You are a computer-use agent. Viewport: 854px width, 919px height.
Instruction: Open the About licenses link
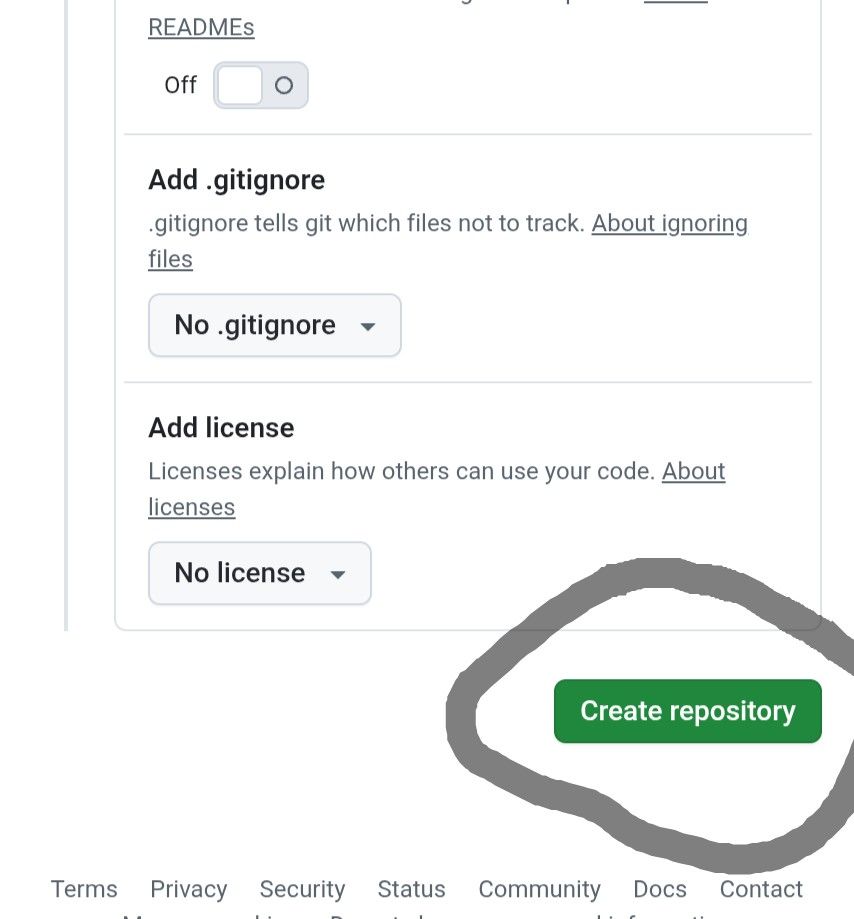pyautogui.click(x=693, y=471)
